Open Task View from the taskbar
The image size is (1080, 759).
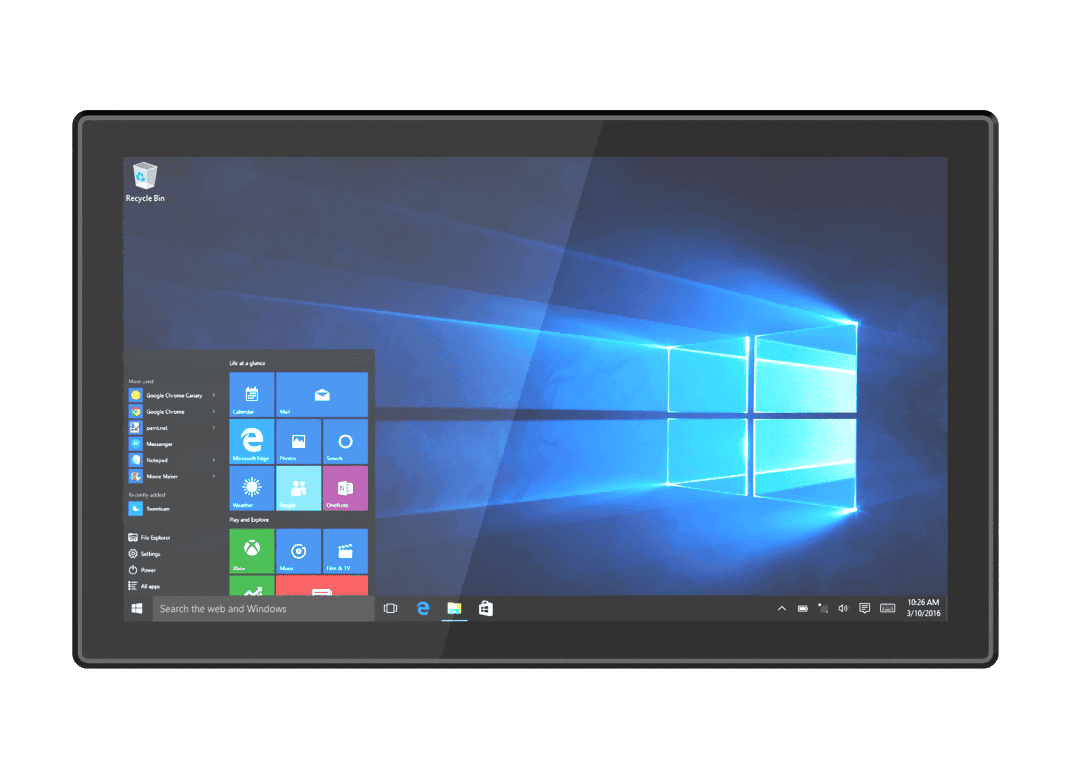(x=390, y=608)
